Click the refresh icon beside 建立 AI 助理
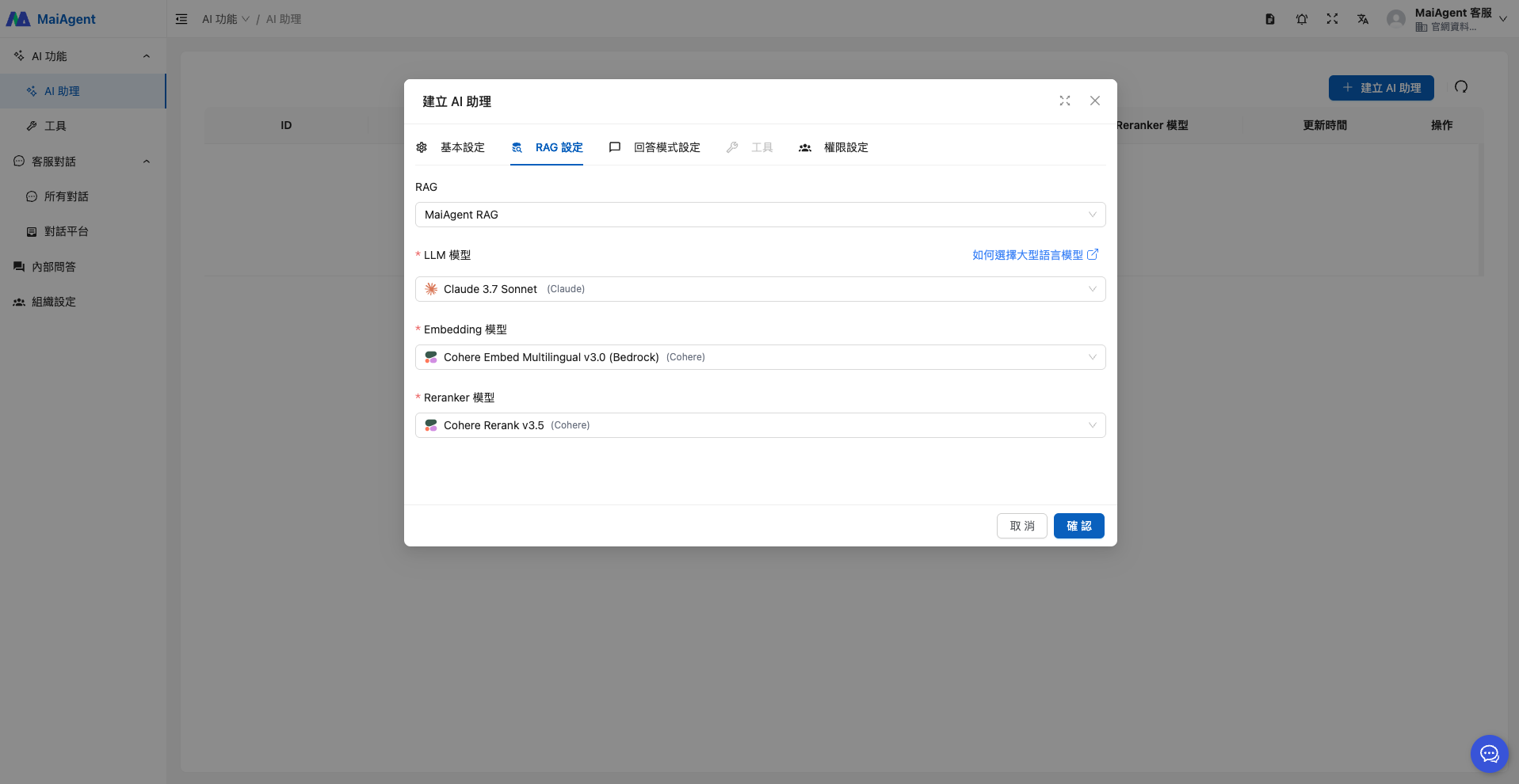This screenshot has height=784, width=1519. 1461,87
